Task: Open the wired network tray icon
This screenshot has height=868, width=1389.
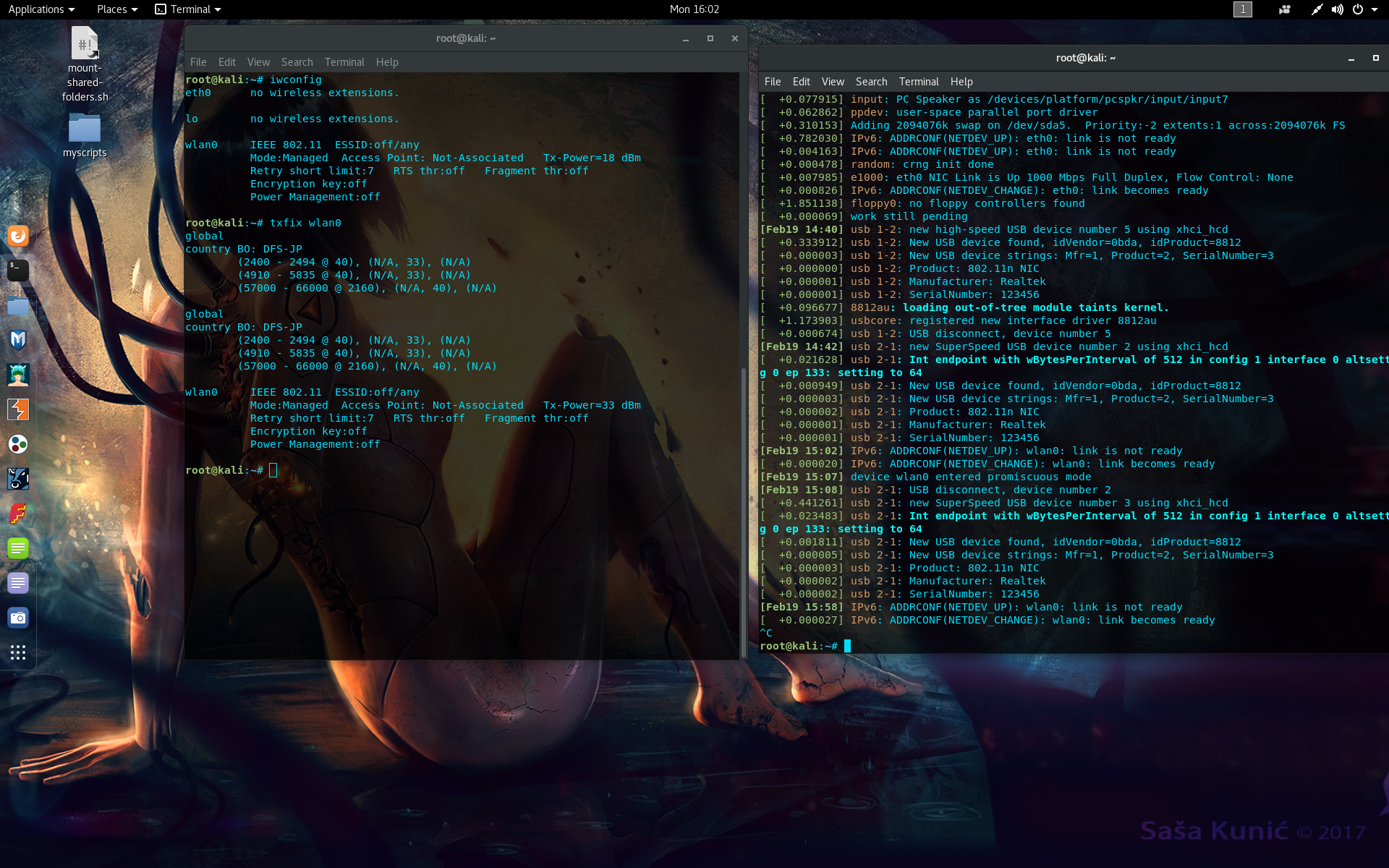Action: click(x=1317, y=9)
